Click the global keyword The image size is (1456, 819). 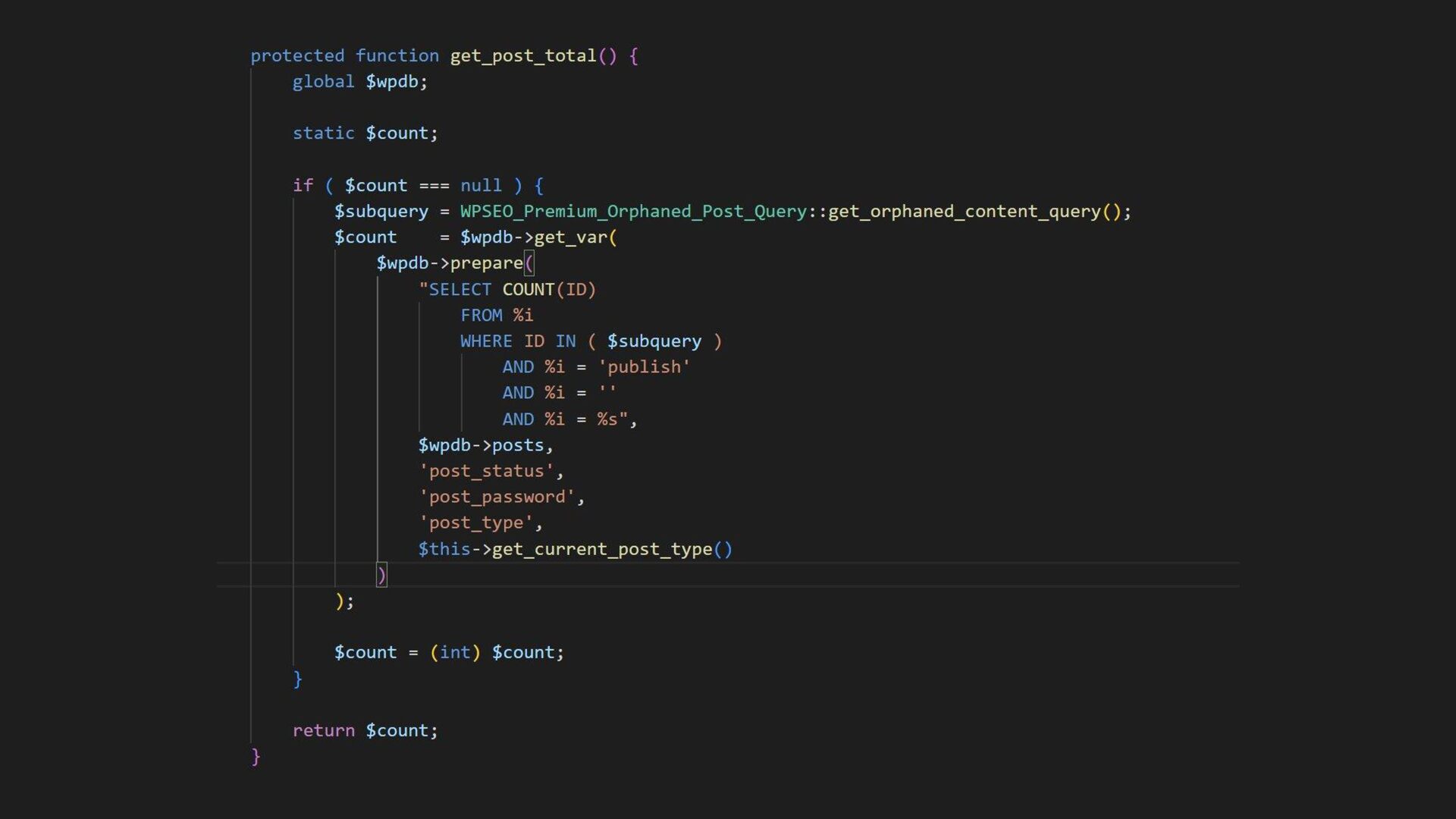tap(324, 82)
